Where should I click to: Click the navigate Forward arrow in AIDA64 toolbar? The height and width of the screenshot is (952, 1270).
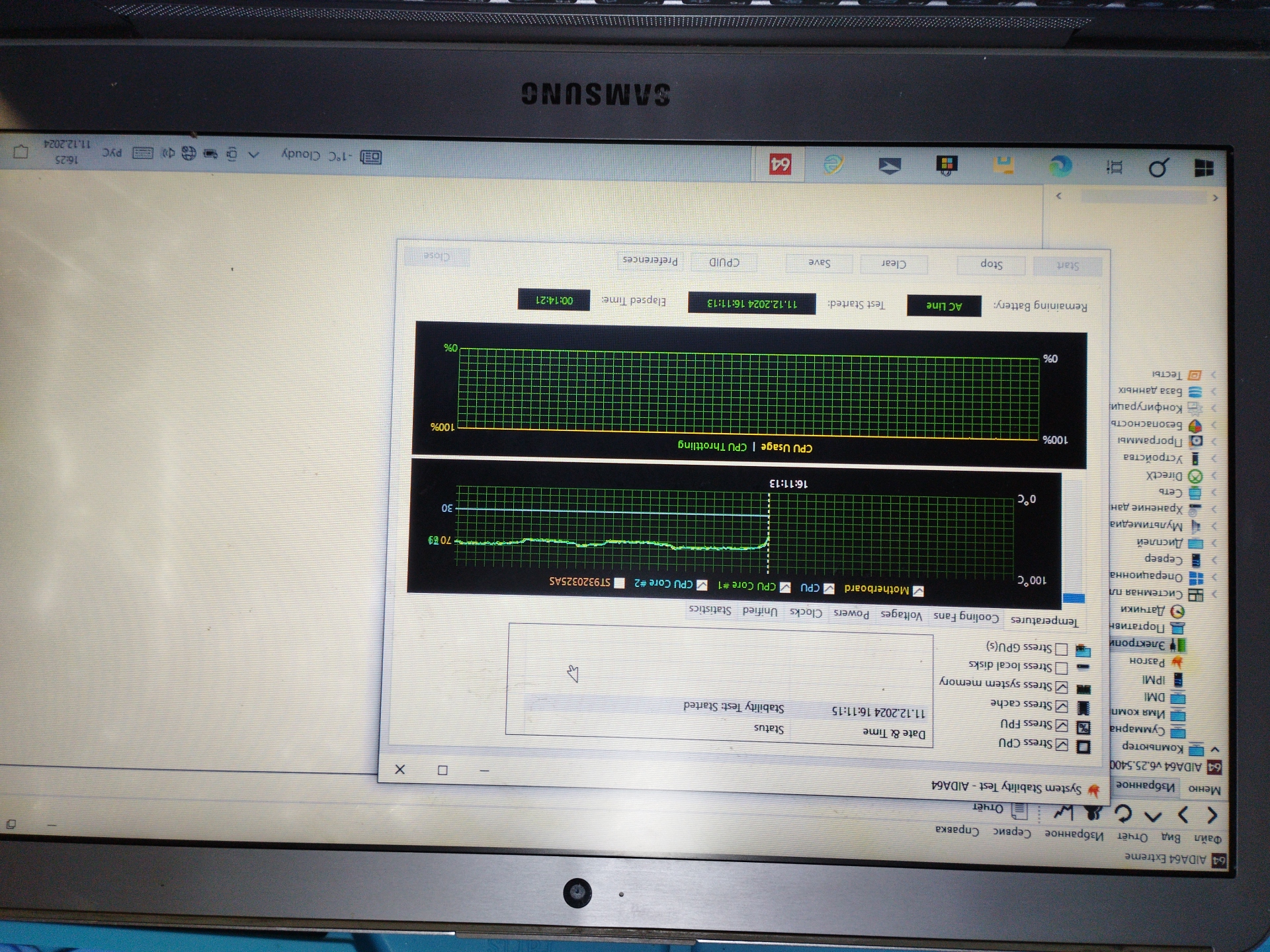pos(1183,814)
